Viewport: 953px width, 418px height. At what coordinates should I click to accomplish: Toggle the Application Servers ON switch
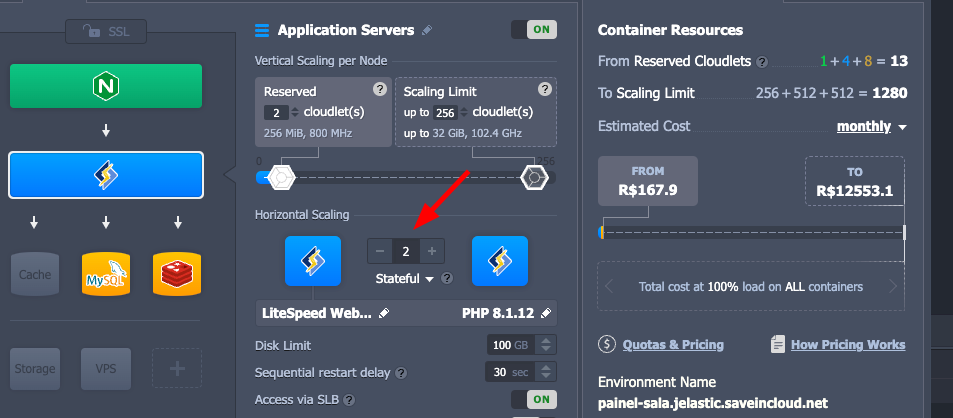pyautogui.click(x=533, y=30)
